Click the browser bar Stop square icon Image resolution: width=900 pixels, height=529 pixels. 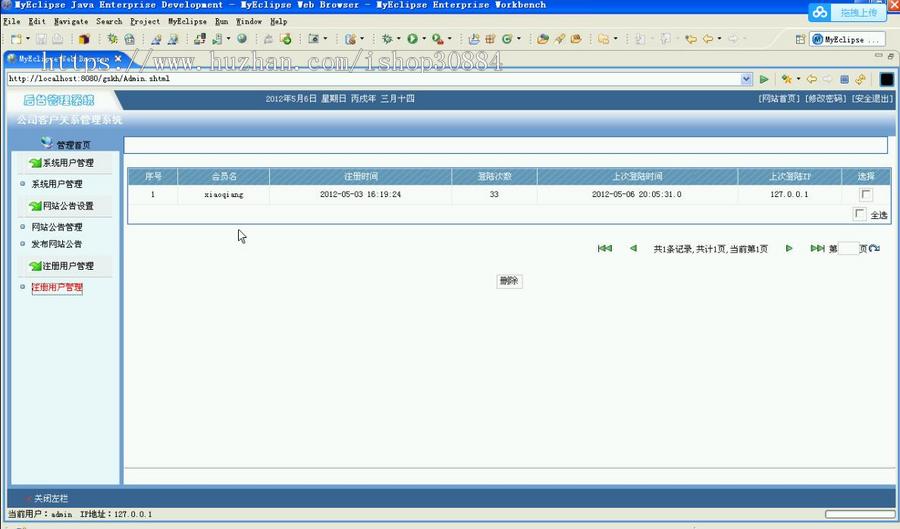point(844,79)
